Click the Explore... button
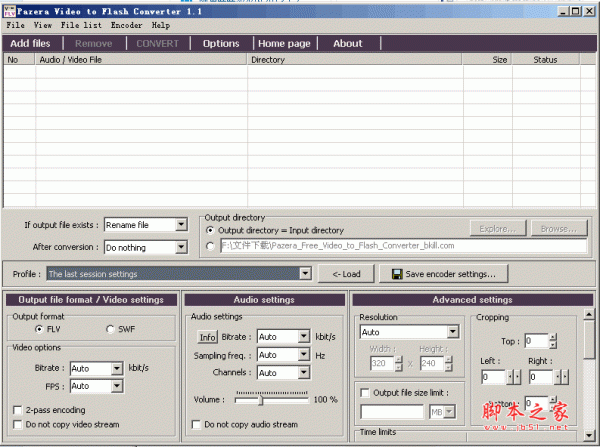The width and height of the screenshot is (600, 447). tap(498, 228)
